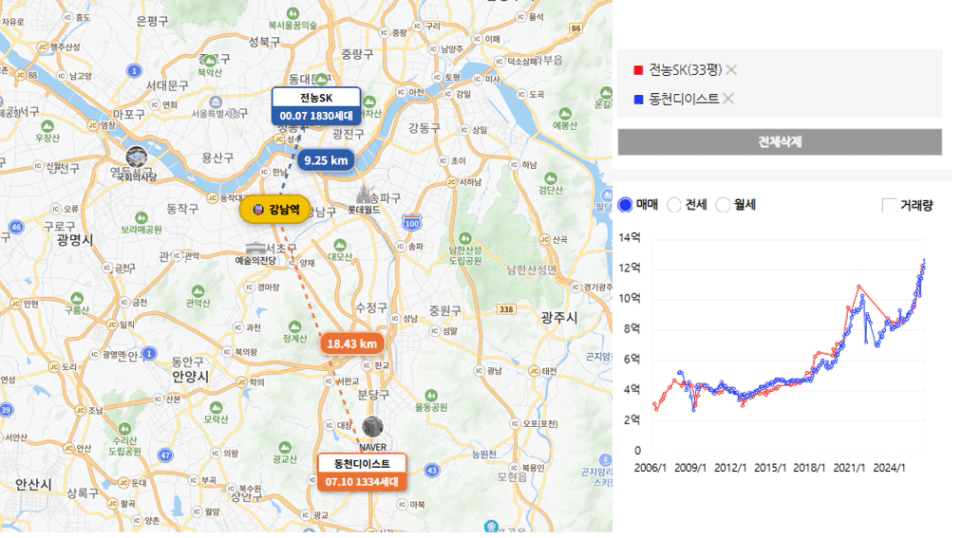Click the 관악산 mountain icon

198,291
